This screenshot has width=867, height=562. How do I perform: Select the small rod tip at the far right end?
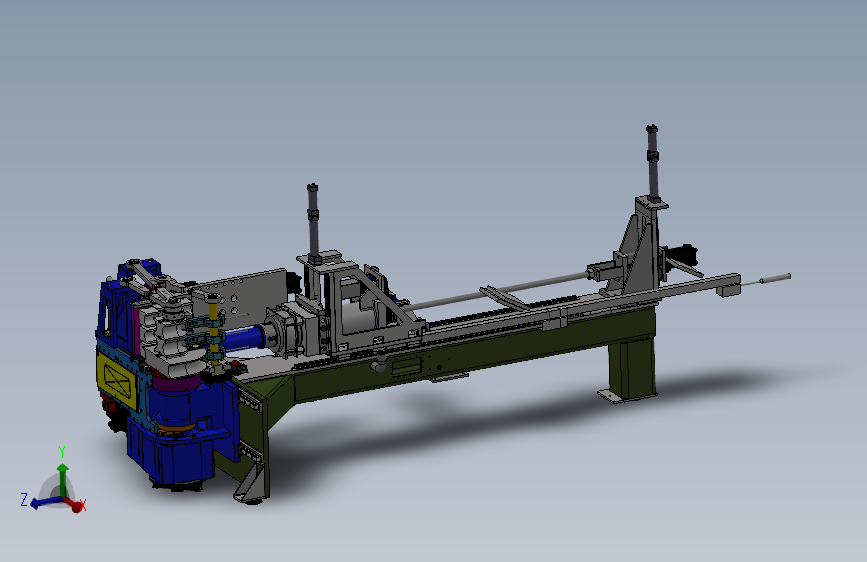[x=775, y=279]
